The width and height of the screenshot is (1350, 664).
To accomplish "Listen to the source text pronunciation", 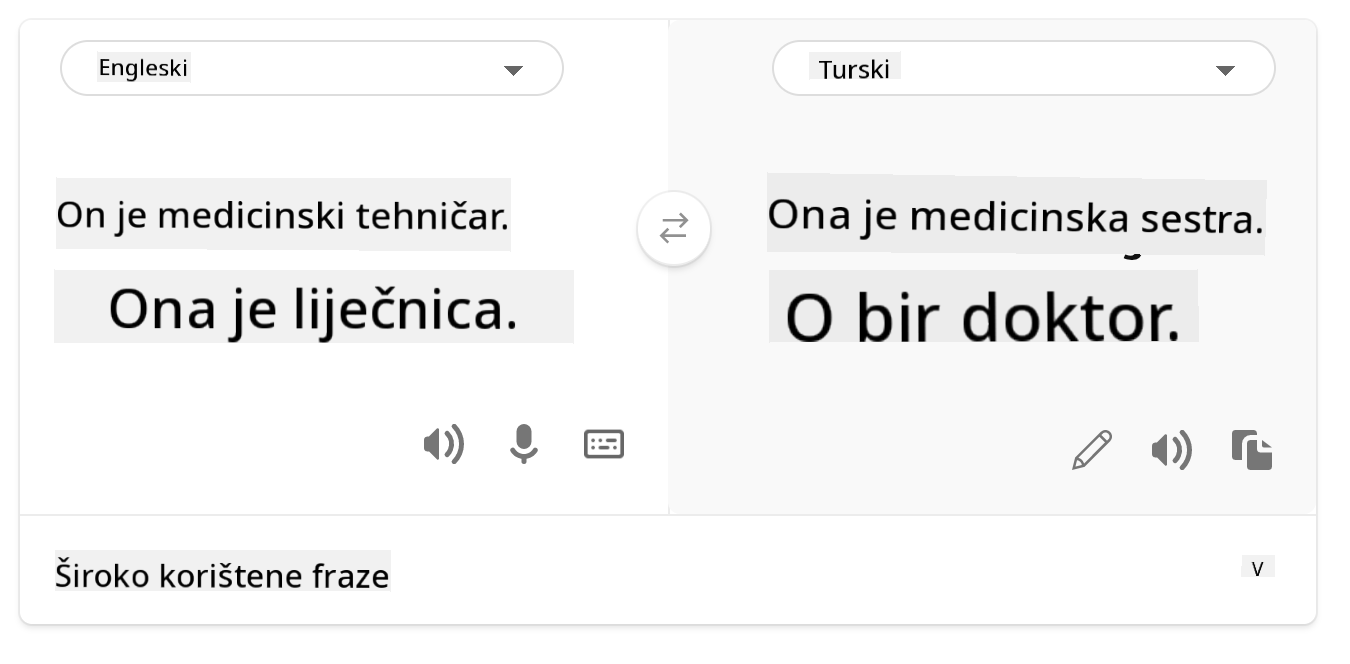I will tap(443, 444).
